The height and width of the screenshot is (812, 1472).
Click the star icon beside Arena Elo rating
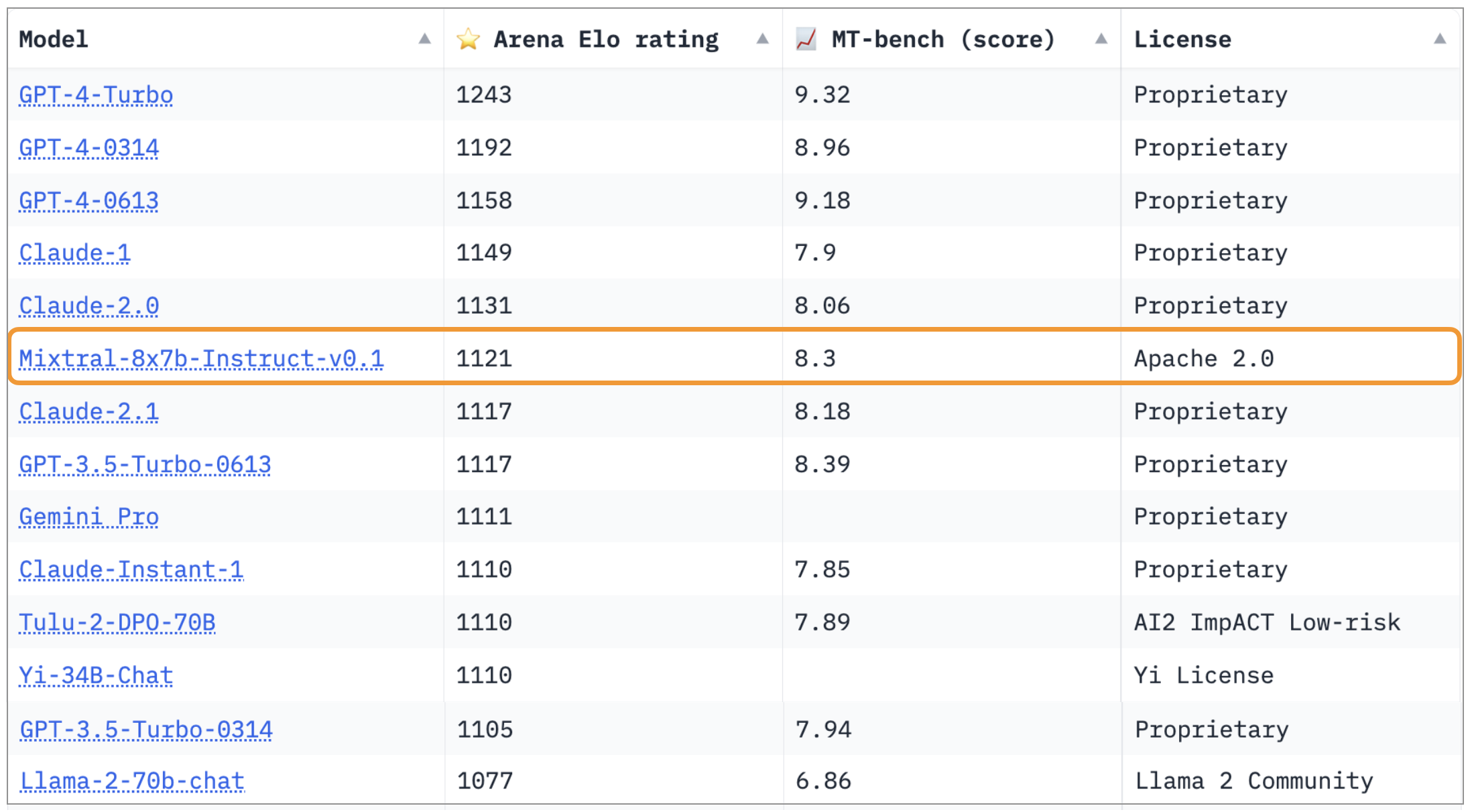click(x=468, y=39)
